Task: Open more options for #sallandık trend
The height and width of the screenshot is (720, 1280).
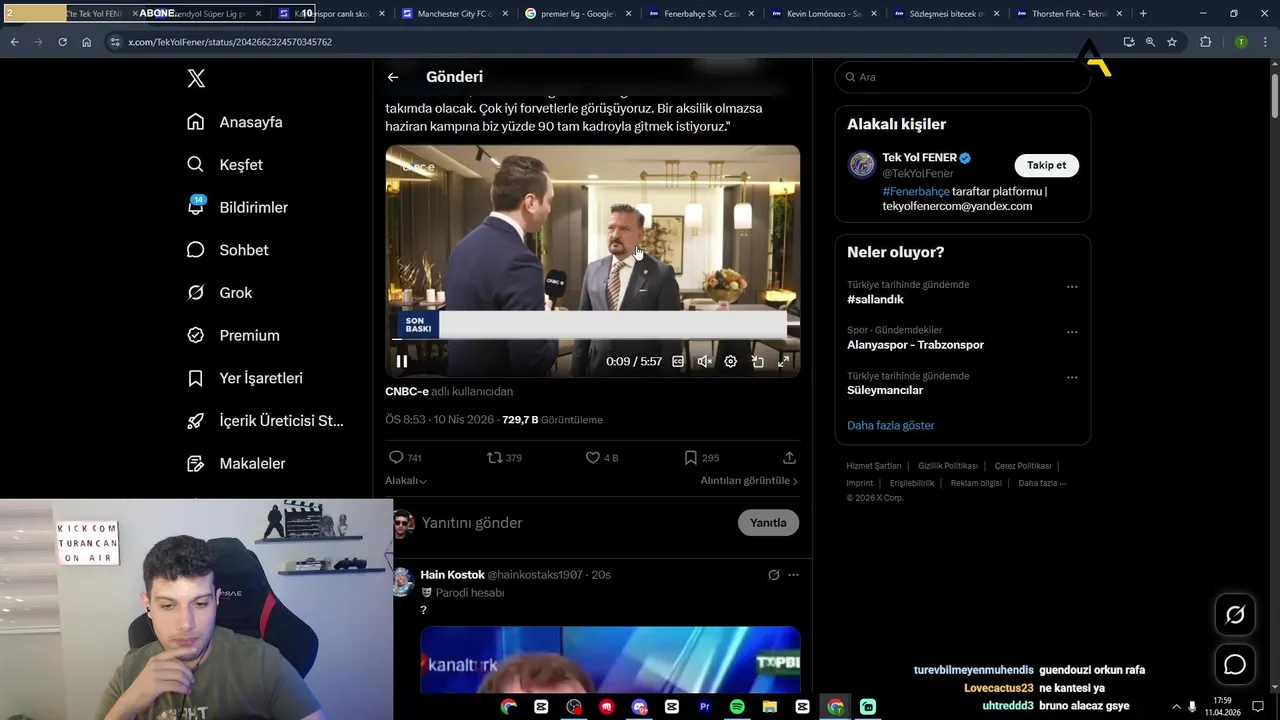Action: [1072, 286]
